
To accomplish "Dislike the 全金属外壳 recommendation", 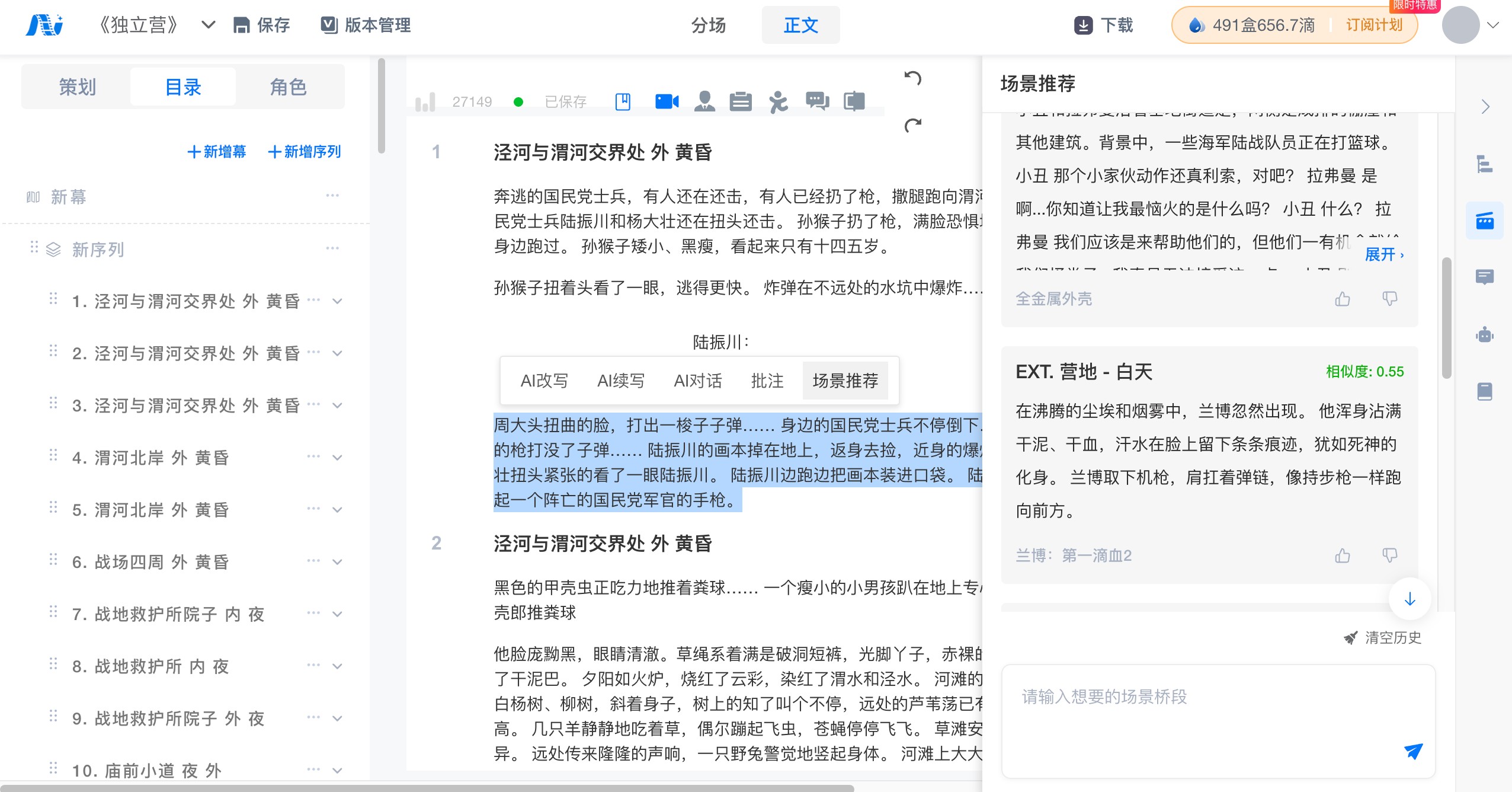I will [1389, 299].
